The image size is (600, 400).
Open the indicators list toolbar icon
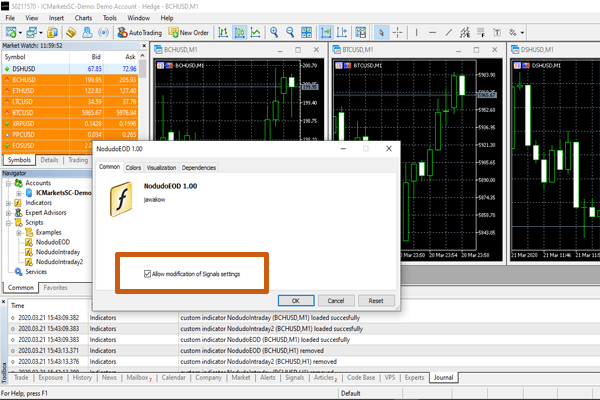click(360, 33)
